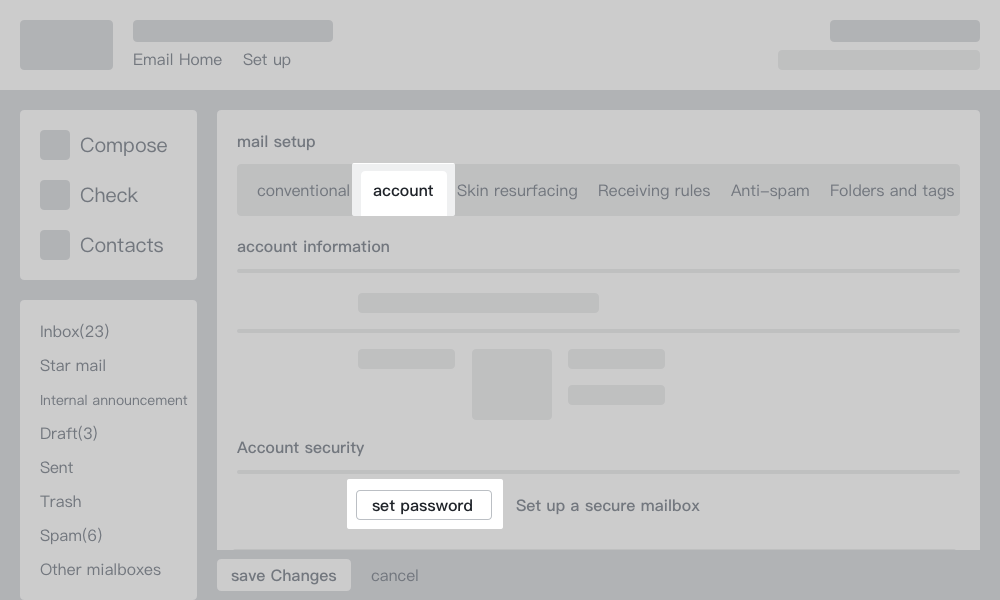The image size is (1000, 600).
Task: Open the Receiving rules tab
Action: point(654,191)
